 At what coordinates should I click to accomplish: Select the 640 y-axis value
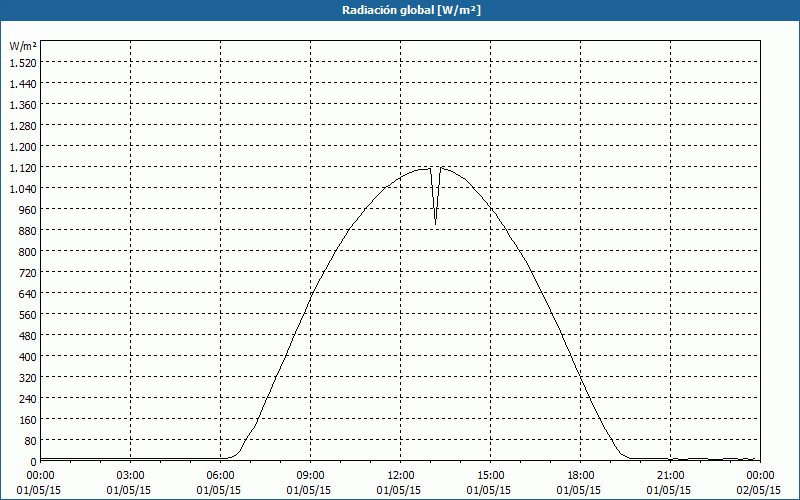28,293
